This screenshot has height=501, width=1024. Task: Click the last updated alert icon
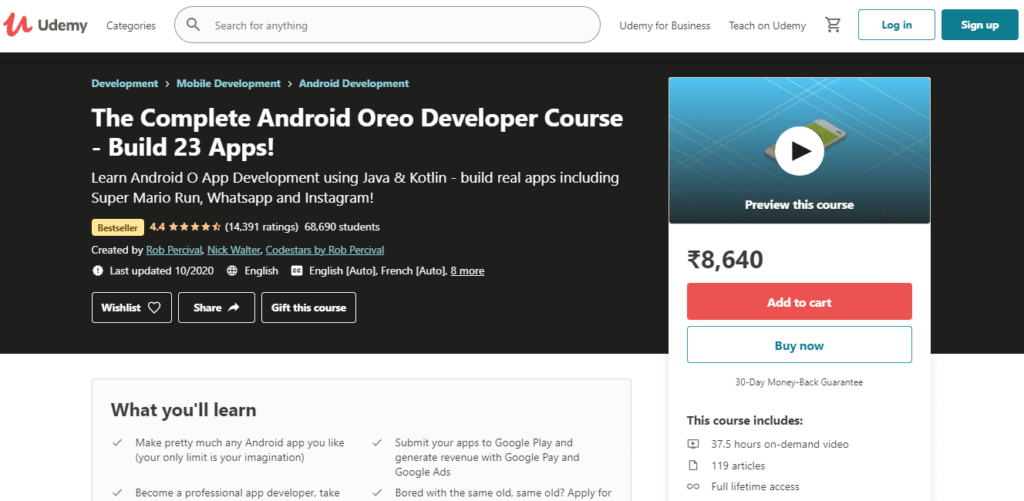(98, 270)
